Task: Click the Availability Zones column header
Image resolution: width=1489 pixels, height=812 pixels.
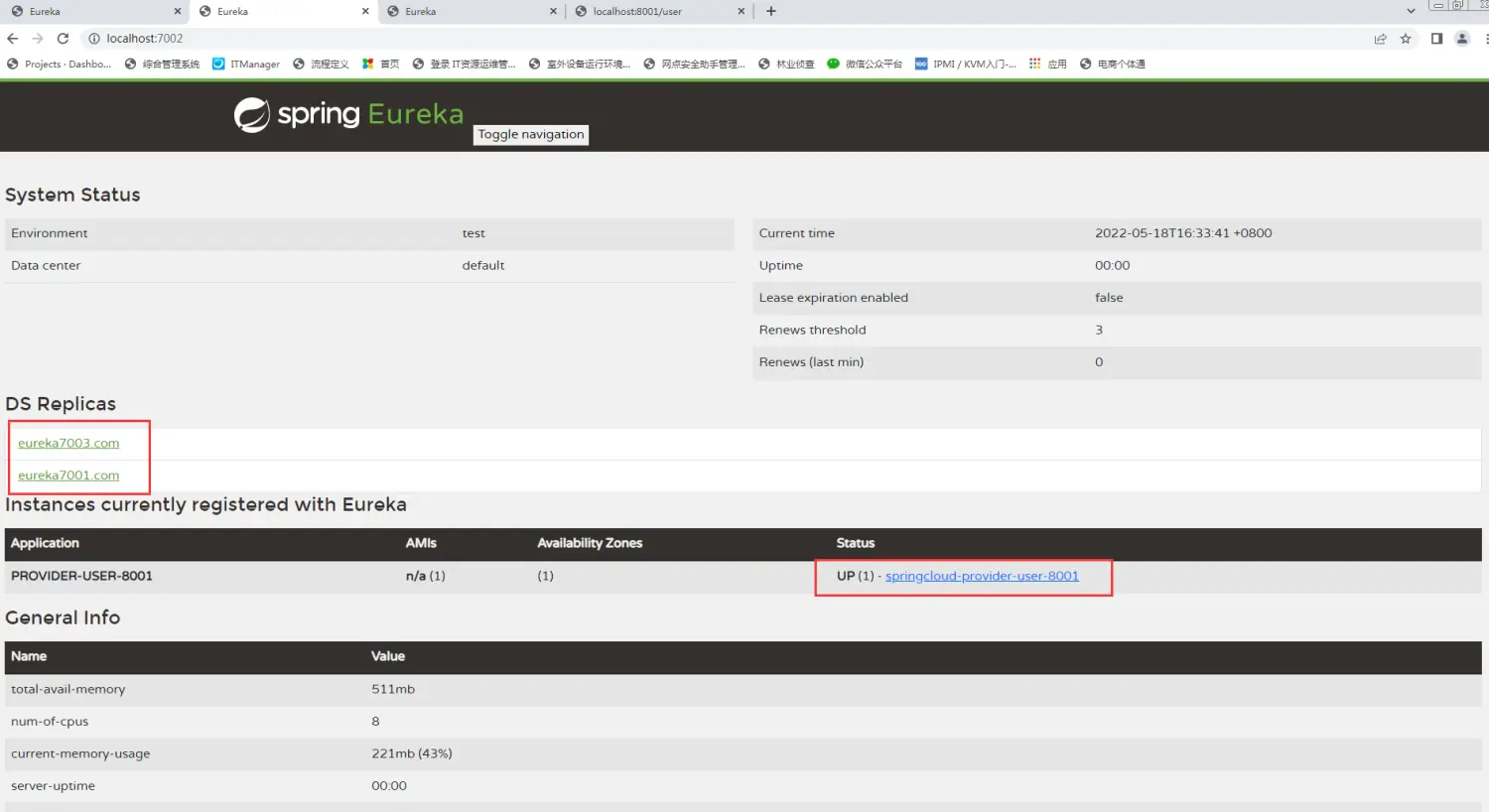Action: [590, 543]
